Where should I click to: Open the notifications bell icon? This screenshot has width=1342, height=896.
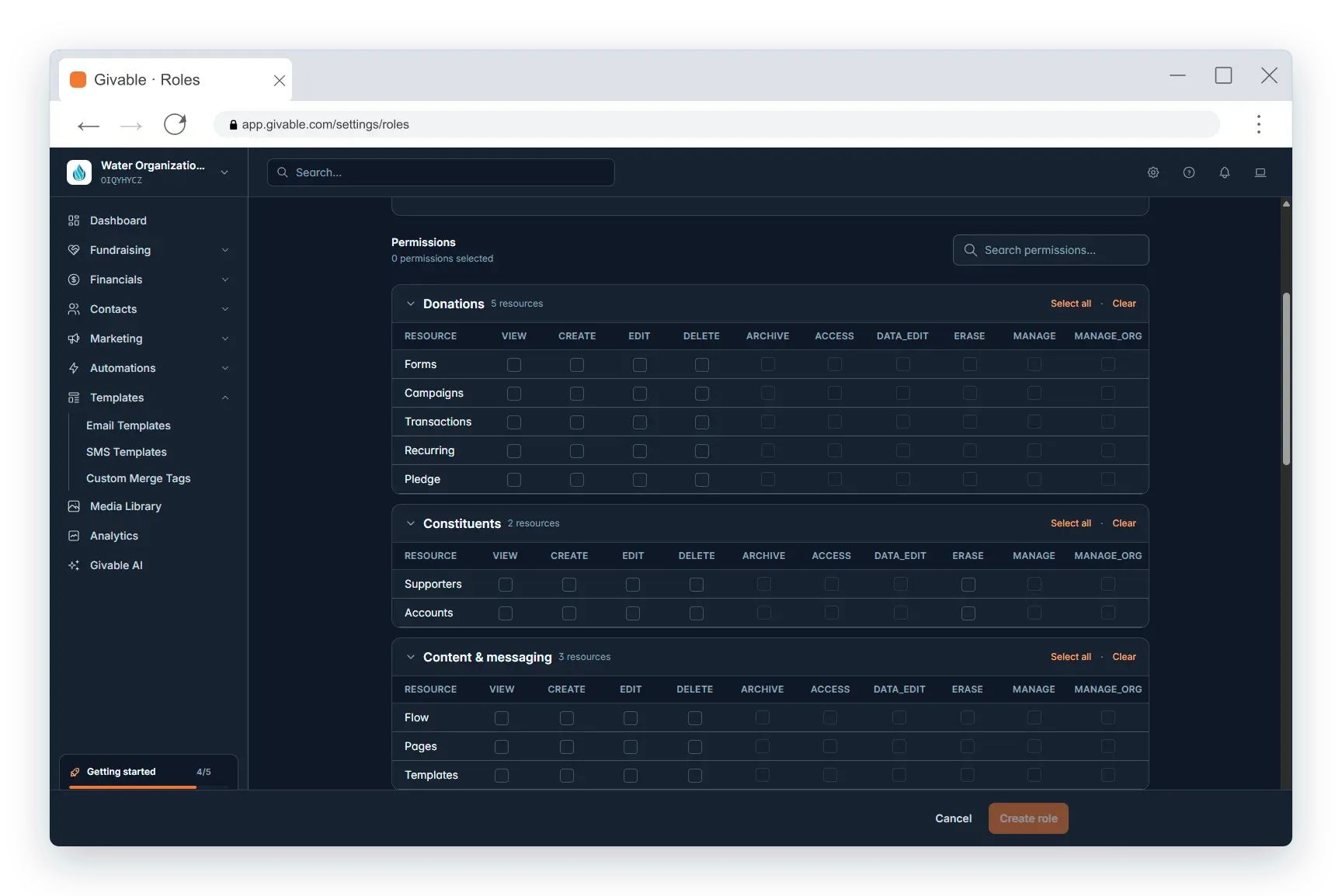click(1225, 172)
